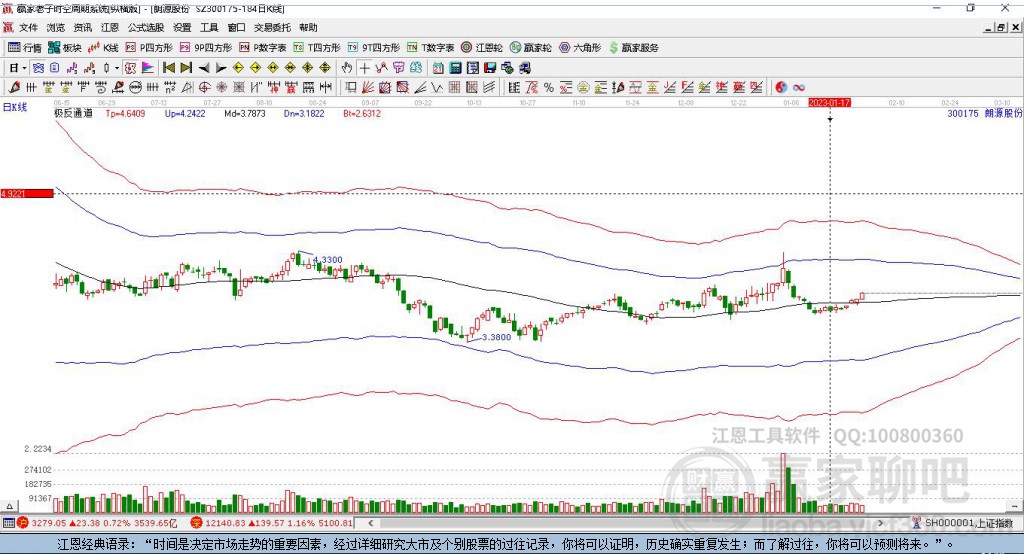Open the 工具 menu

click(x=209, y=27)
